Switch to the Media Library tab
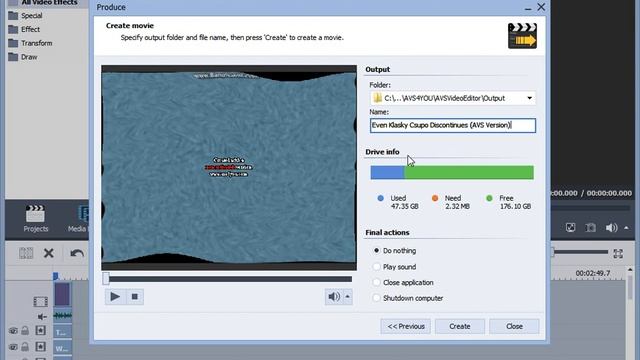The width and height of the screenshot is (640, 360). pos(78,219)
